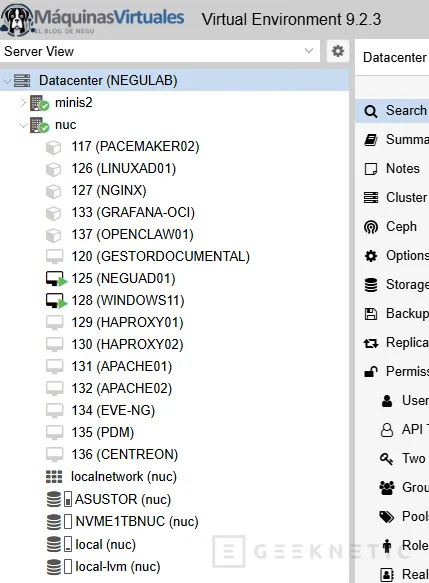Click the gear settings icon beside Server View
Image resolution: width=429 pixels, height=583 pixels.
pos(338,51)
